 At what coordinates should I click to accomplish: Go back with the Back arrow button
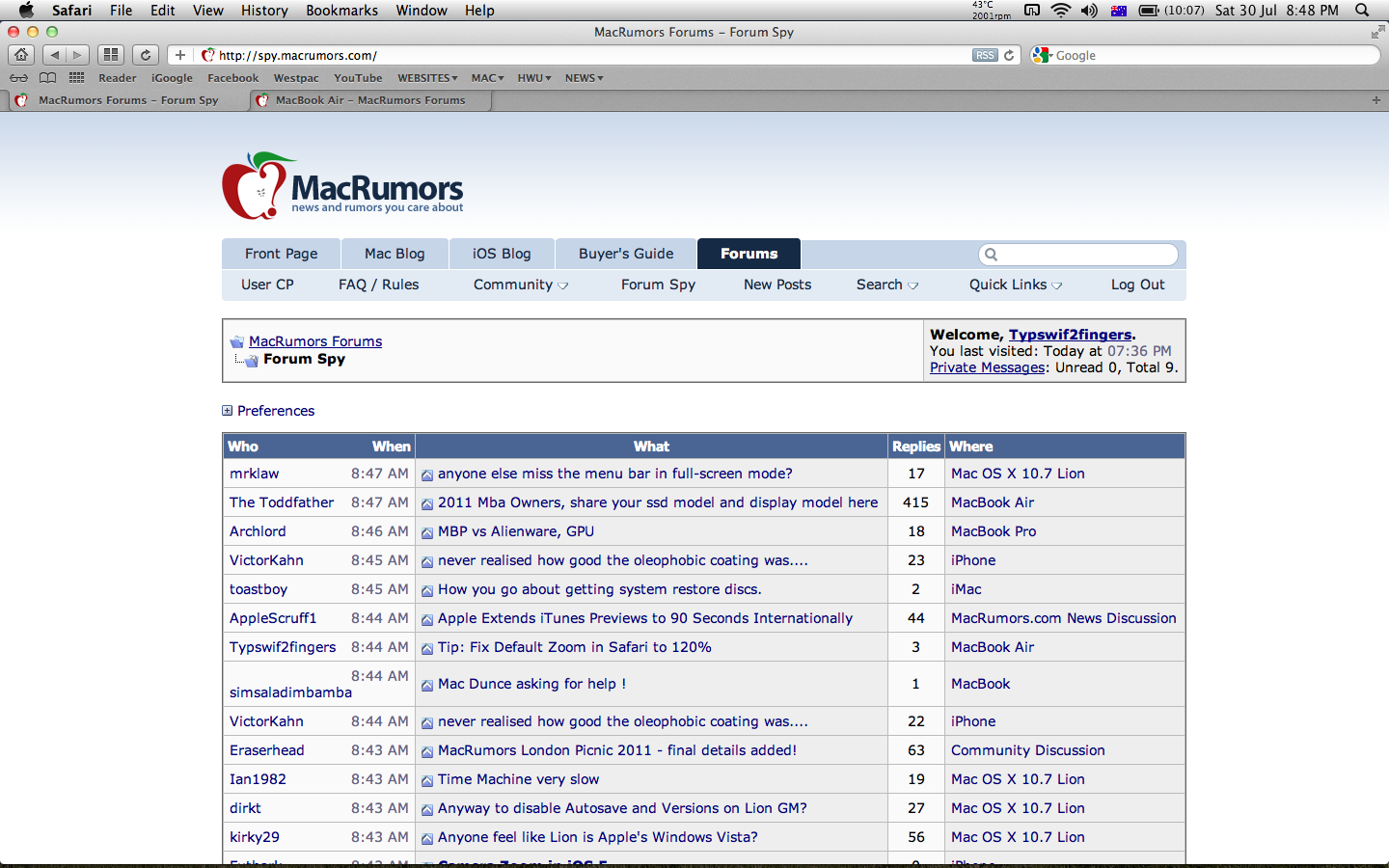pyautogui.click(x=54, y=55)
